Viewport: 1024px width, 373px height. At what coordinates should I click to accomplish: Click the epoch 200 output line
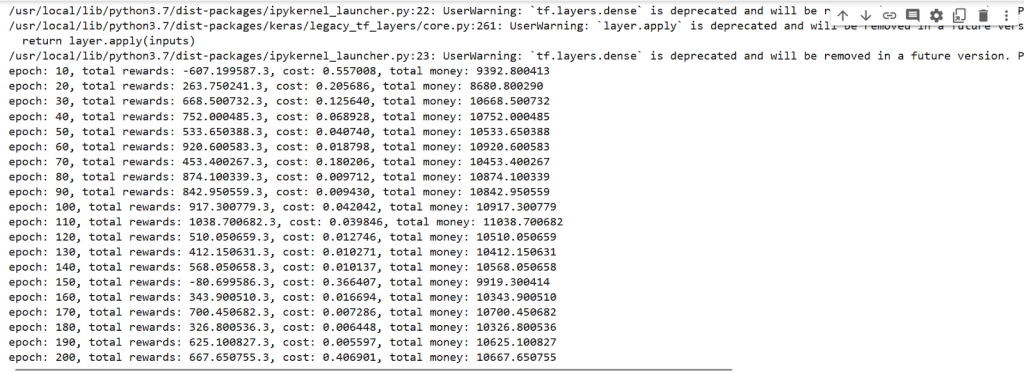click(282, 357)
